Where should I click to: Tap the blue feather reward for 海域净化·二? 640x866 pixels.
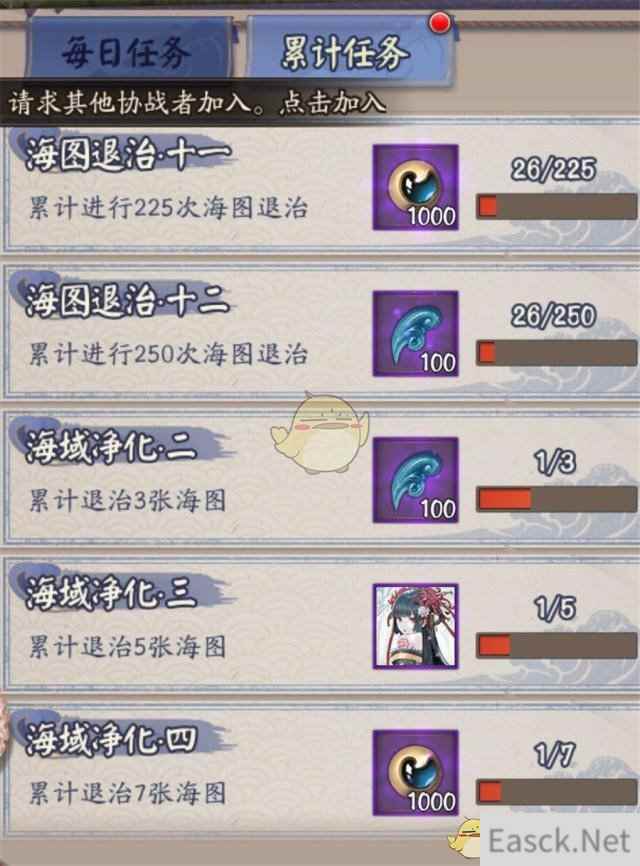[416, 480]
